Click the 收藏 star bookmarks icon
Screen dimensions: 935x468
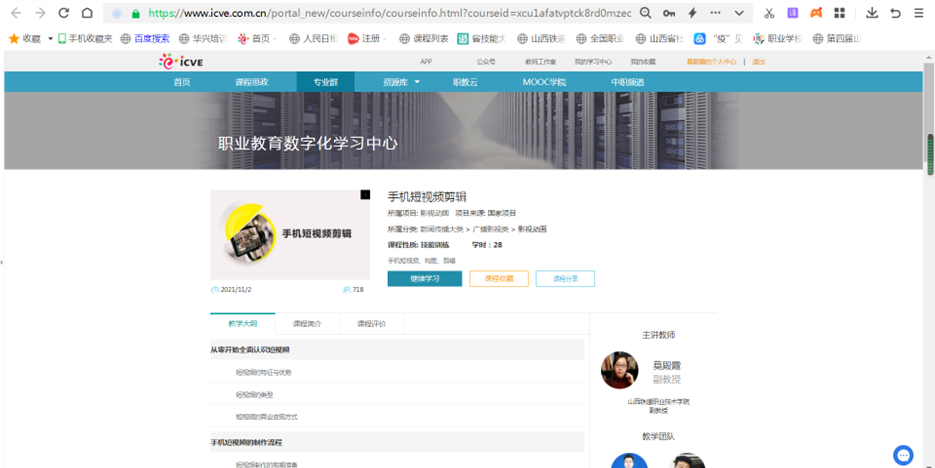pyautogui.click(x=14, y=38)
